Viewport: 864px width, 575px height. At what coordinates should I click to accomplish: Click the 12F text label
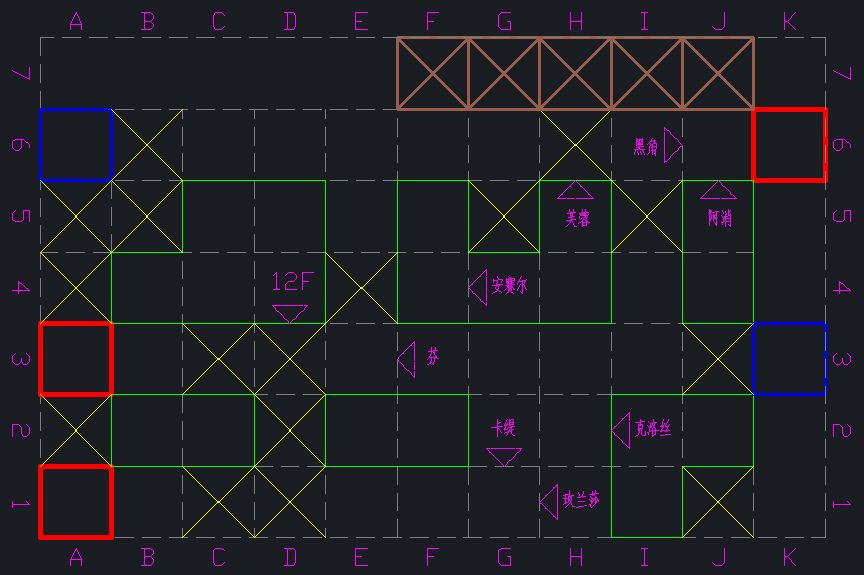pos(291,282)
